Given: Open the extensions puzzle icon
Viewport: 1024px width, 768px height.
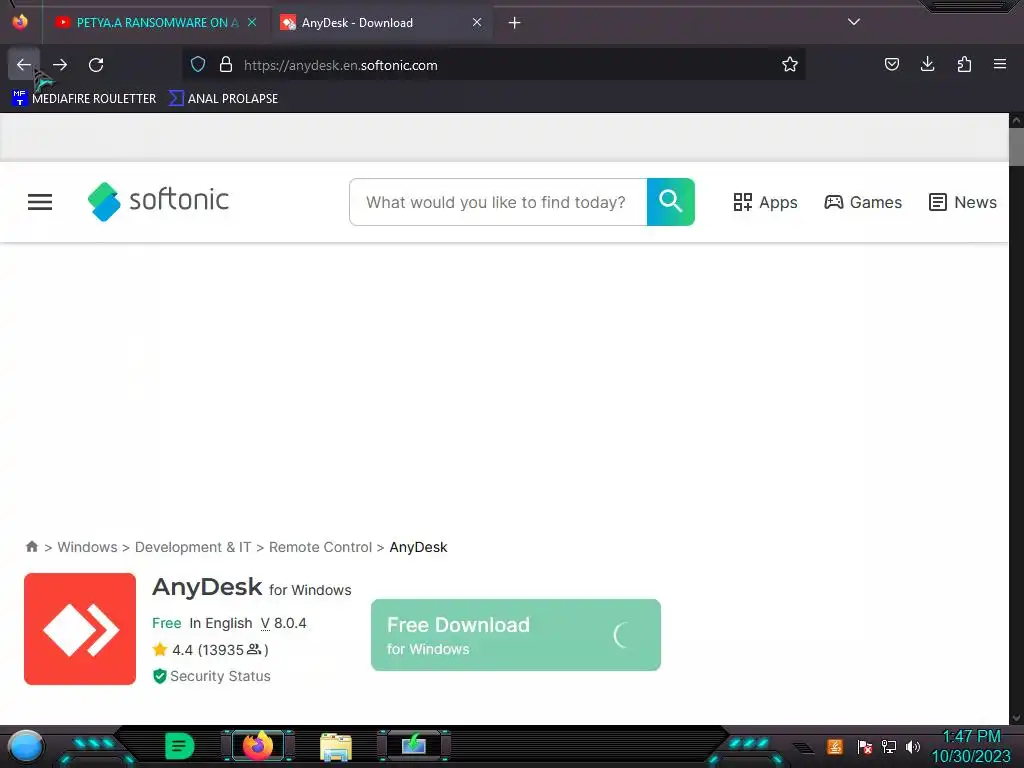Looking at the screenshot, I should coord(964,64).
